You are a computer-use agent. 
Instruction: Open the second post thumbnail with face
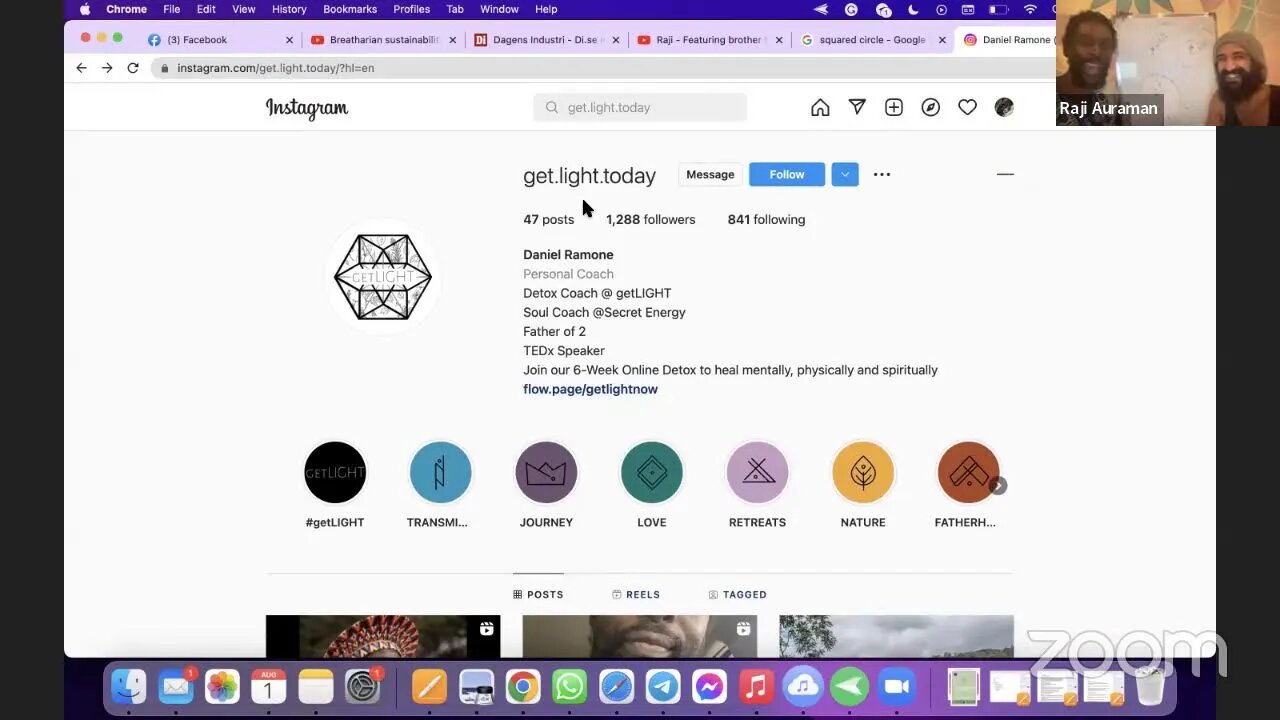(640, 636)
